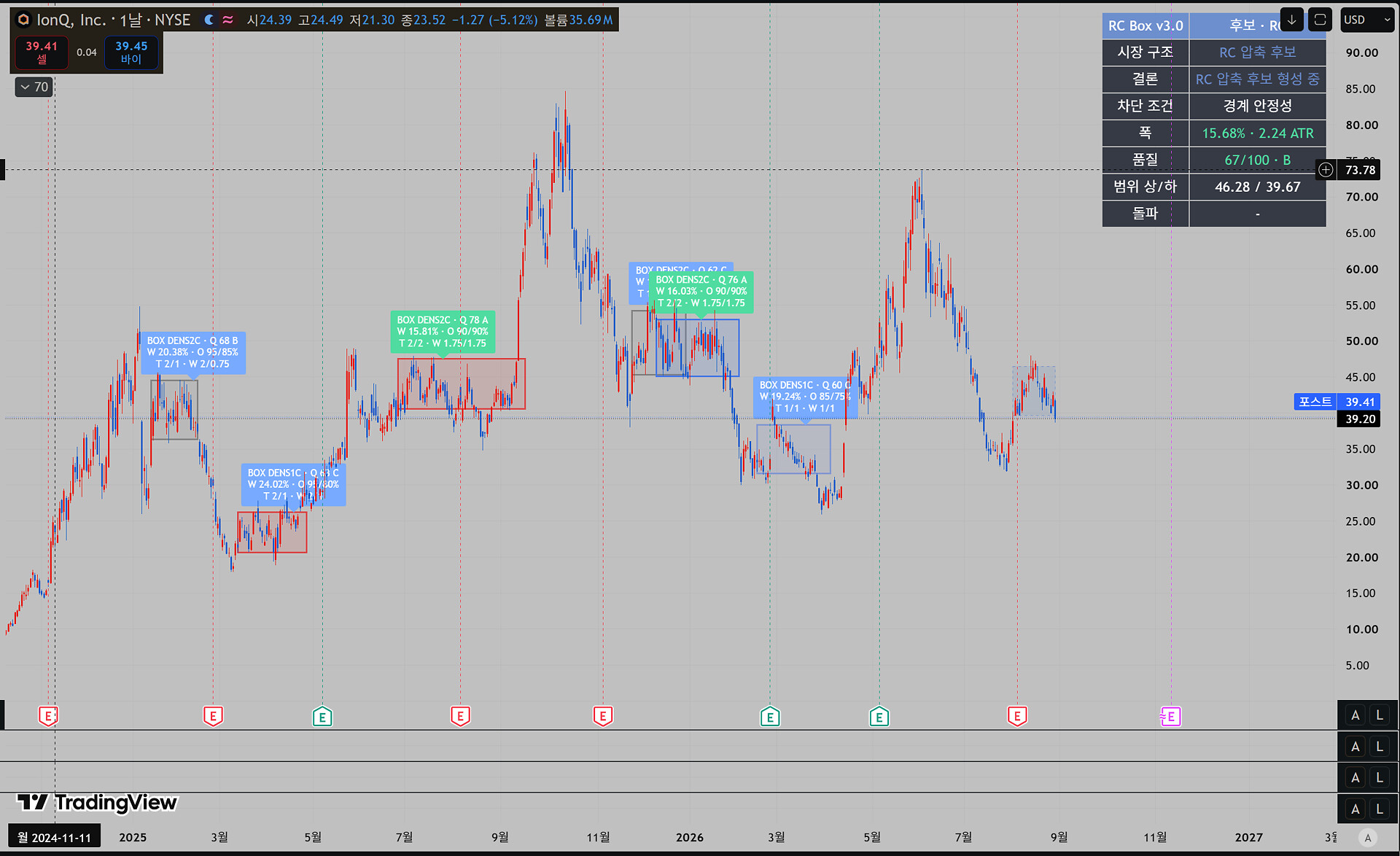Open fullscreen chart mode icon
The width and height of the screenshot is (1400, 856).
pyautogui.click(x=1320, y=20)
